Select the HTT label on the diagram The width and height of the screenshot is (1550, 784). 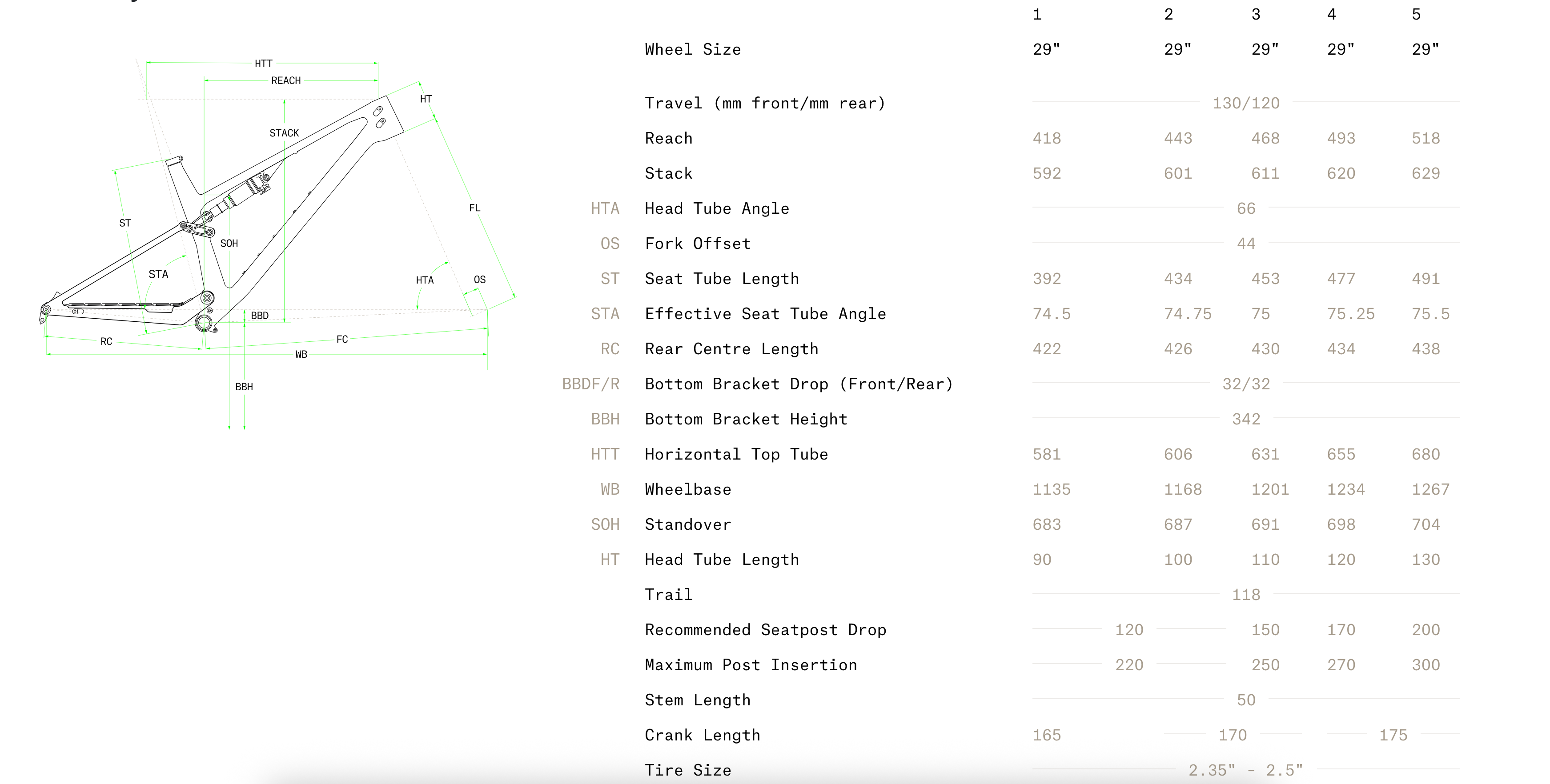[264, 64]
